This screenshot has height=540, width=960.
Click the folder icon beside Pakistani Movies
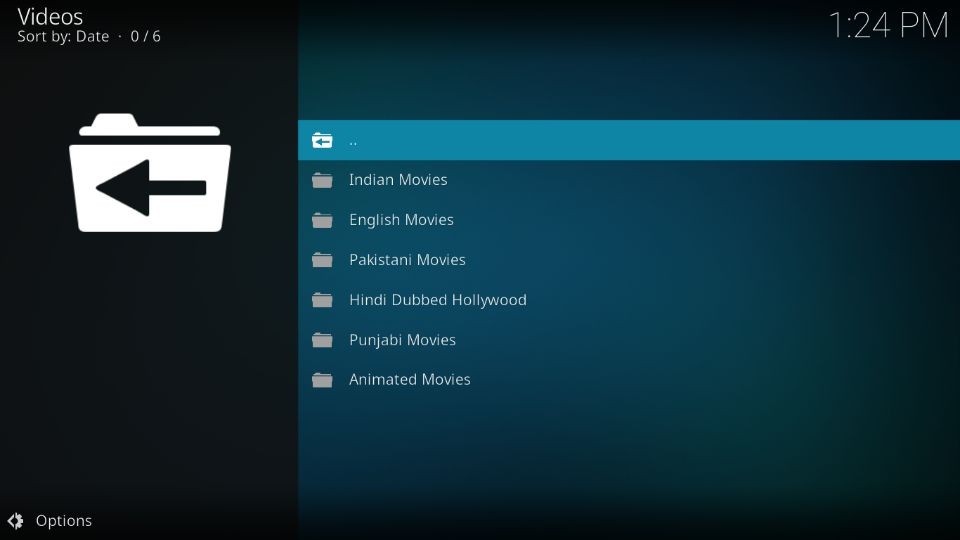tap(322, 260)
